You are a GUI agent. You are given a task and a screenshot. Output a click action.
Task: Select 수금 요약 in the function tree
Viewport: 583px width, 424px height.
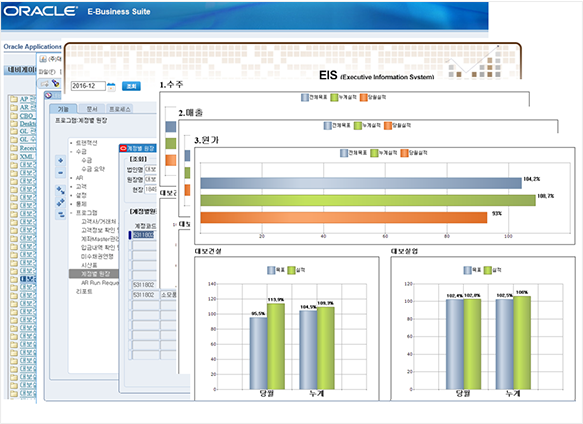click(93, 169)
